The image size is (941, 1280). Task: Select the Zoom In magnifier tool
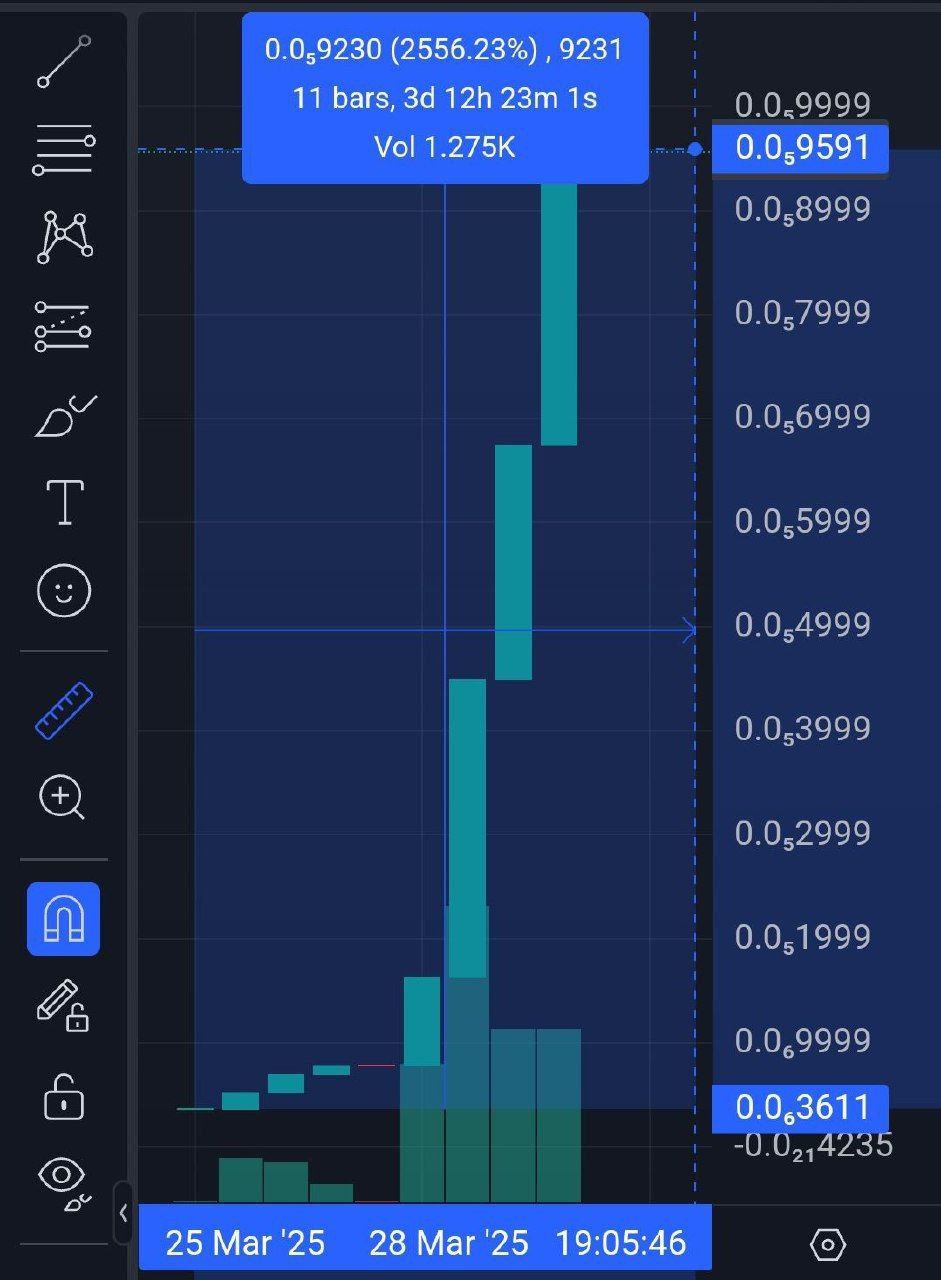pos(62,799)
